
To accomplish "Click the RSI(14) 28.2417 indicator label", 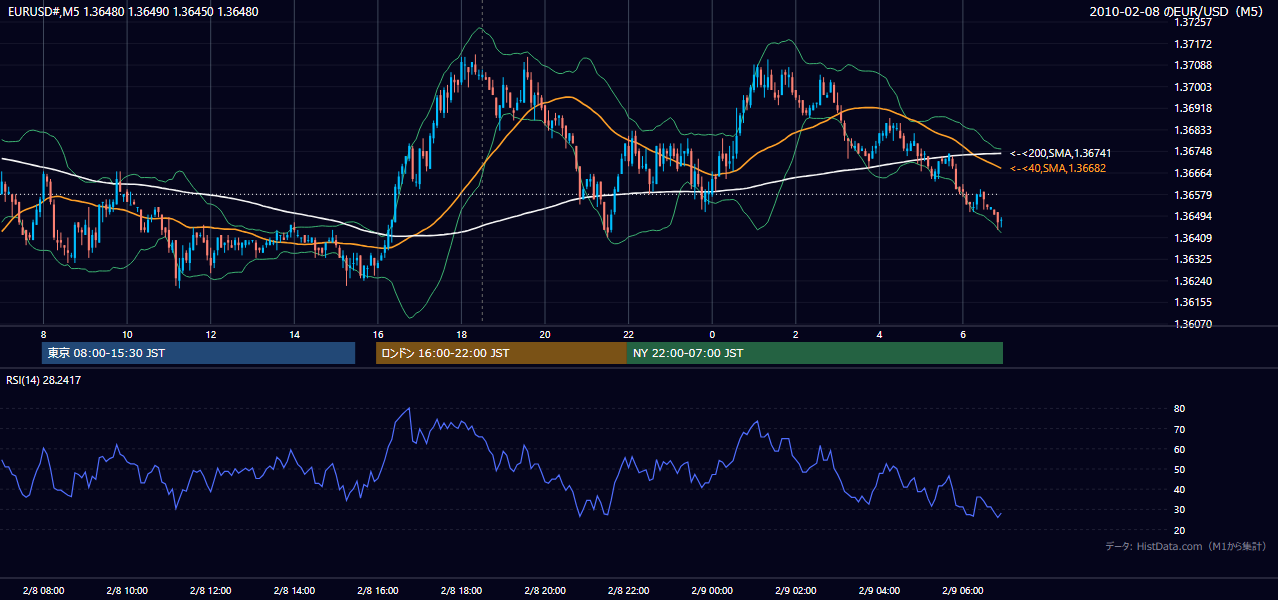I will coord(44,380).
